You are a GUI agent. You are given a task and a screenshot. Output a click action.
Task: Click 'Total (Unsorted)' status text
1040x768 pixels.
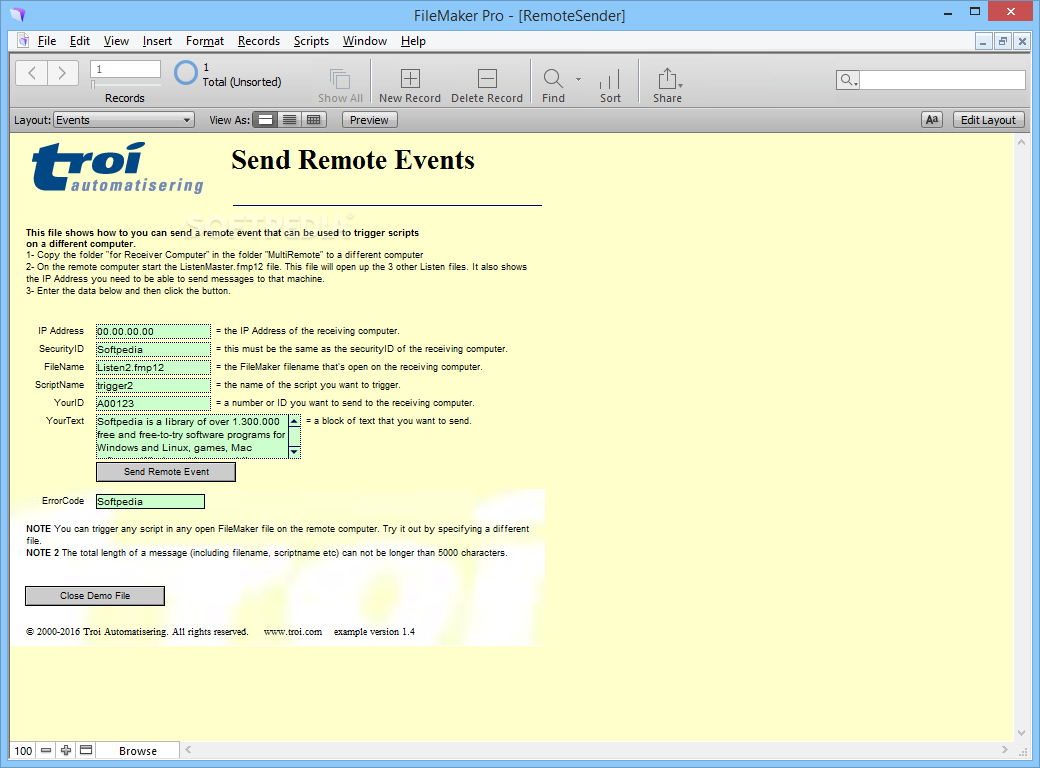[241, 82]
